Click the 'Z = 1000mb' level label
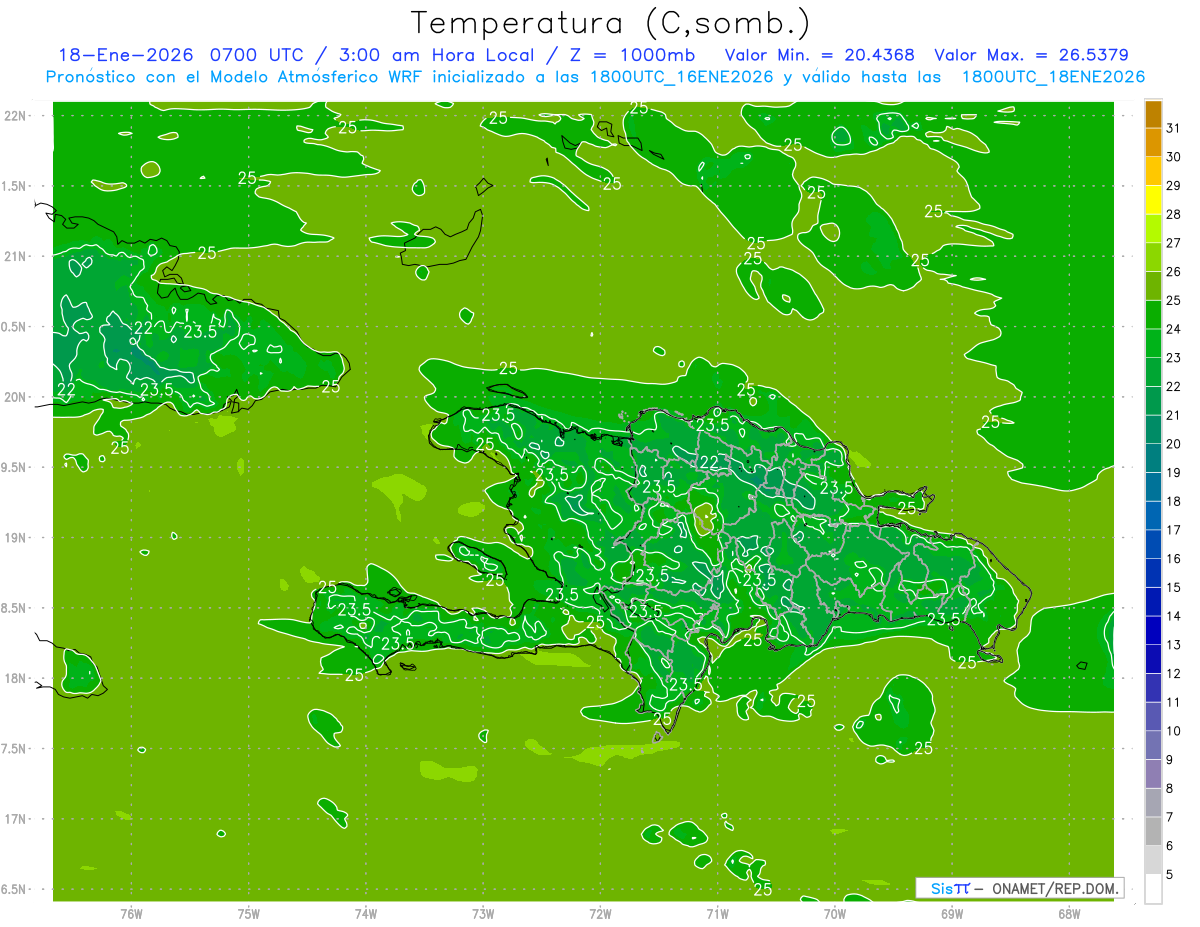This screenshot has width=1200, height=927. pyautogui.click(x=628, y=55)
